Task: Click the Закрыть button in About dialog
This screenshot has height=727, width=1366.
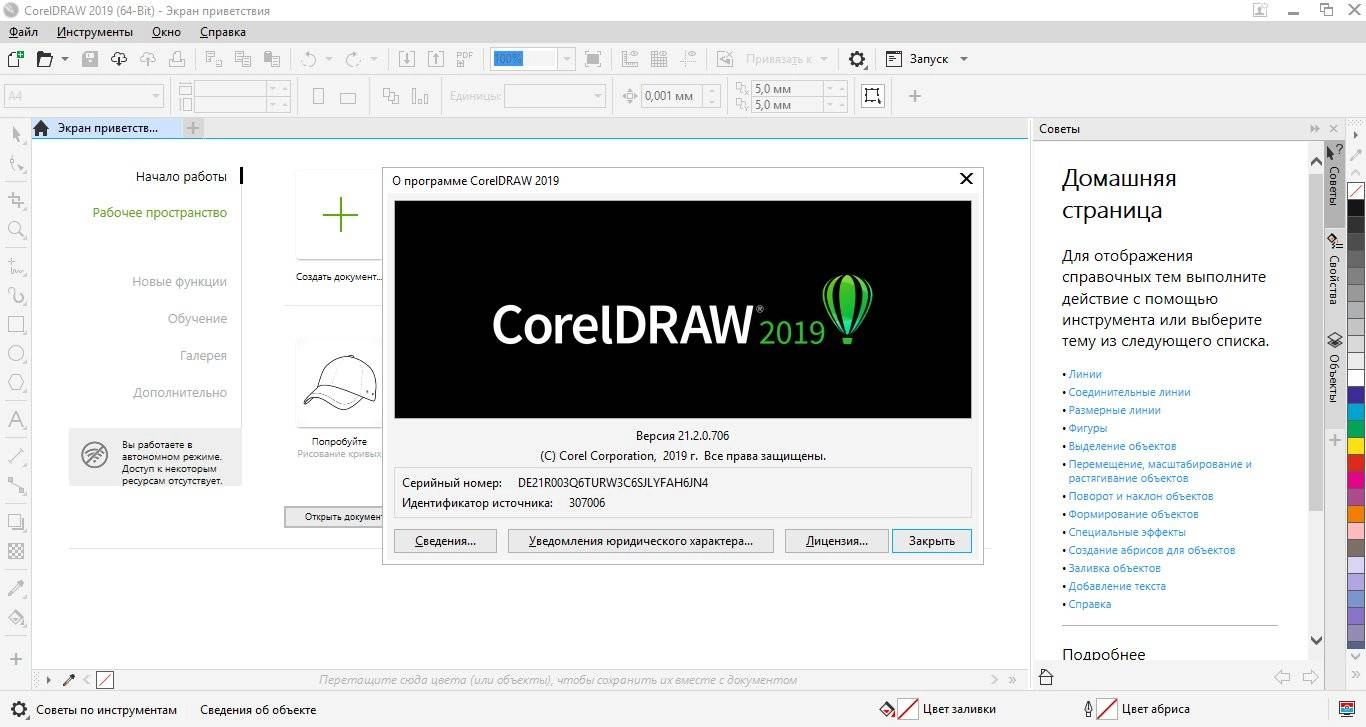Action: 931,541
